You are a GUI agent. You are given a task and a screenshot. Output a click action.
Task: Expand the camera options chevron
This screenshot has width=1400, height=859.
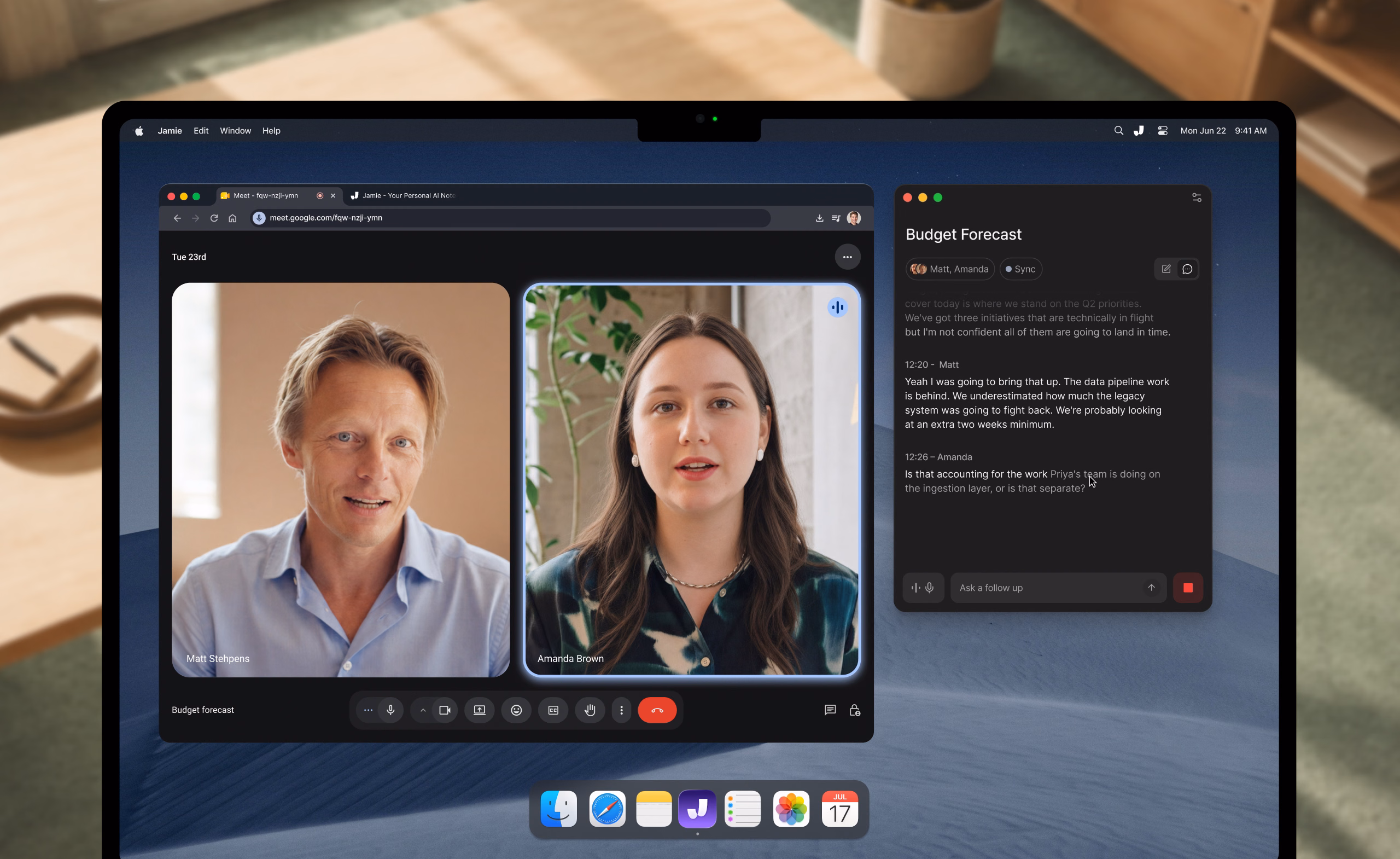[423, 710]
